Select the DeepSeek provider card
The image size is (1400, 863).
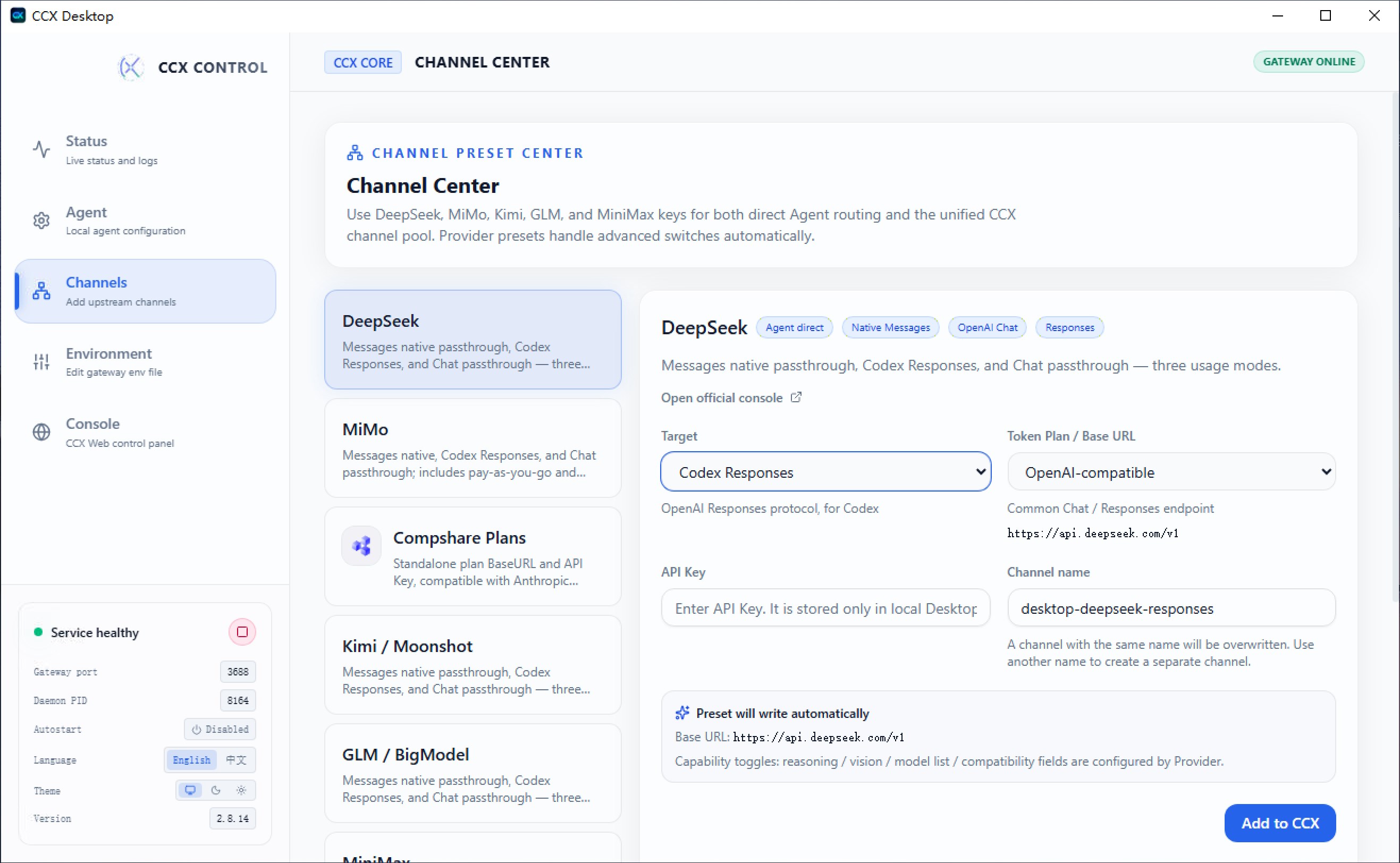(x=473, y=340)
